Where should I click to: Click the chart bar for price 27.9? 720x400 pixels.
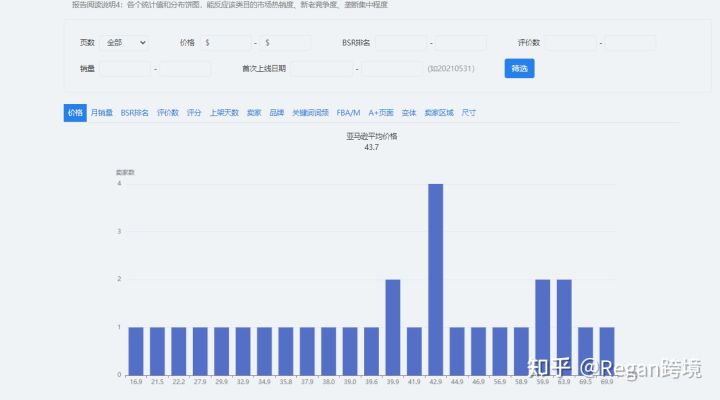(200, 351)
